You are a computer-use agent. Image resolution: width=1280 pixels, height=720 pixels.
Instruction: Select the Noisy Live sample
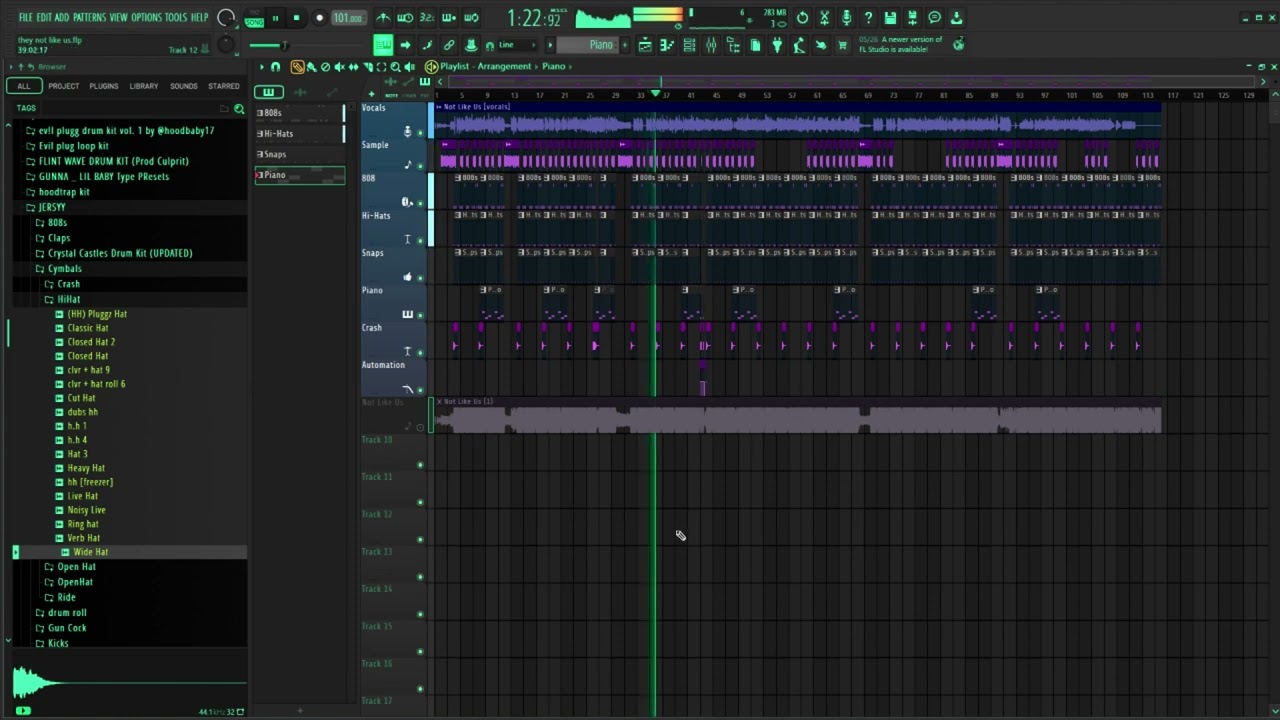(86, 510)
